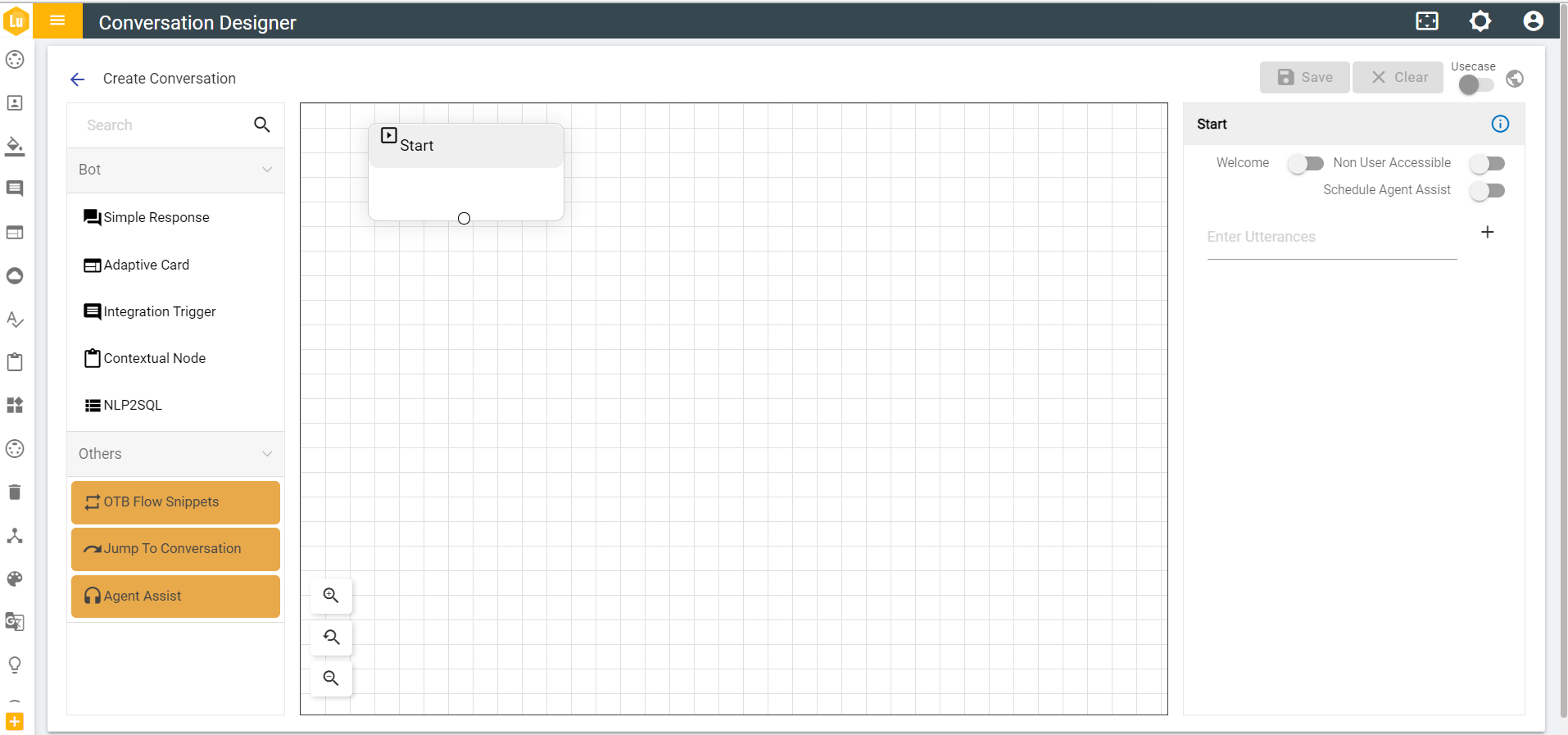Click the search magnifier icon

coord(262,125)
